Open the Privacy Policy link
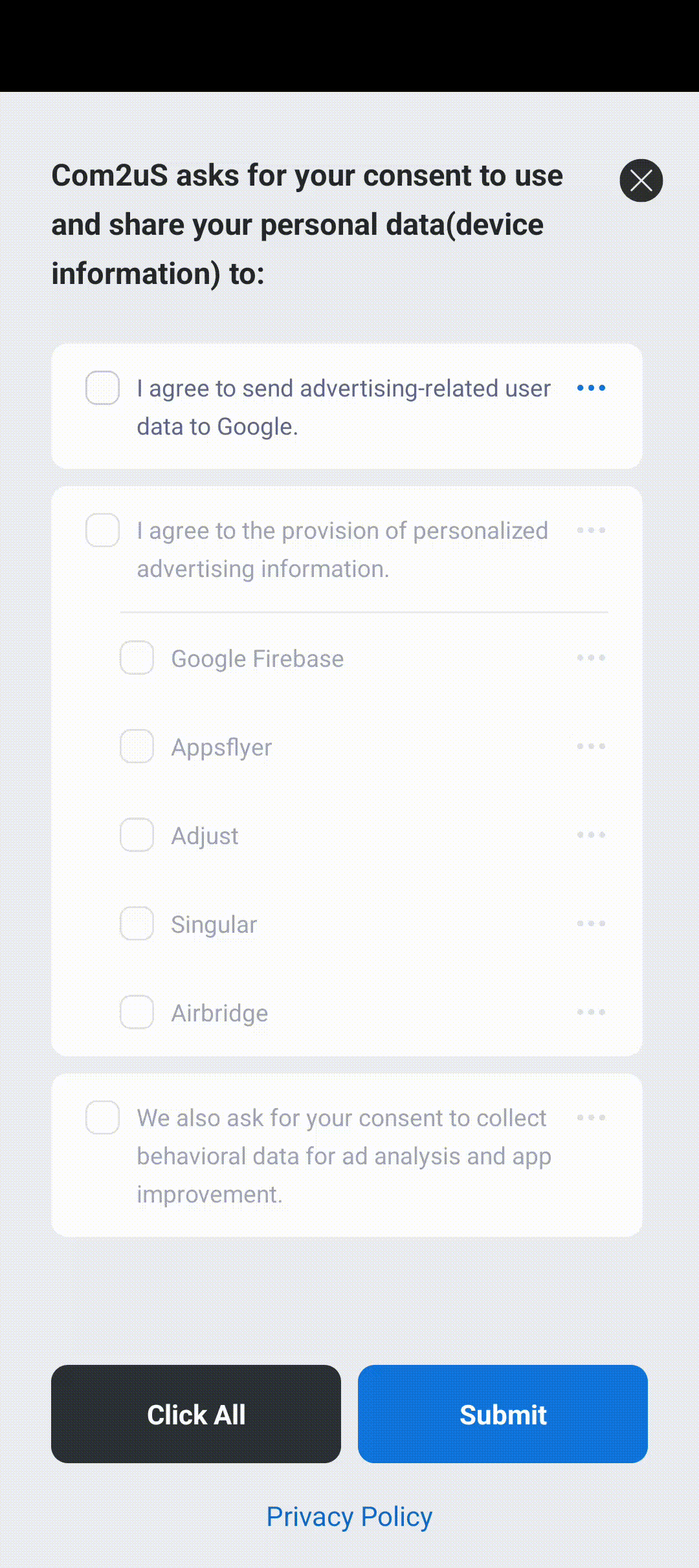Image resolution: width=699 pixels, height=1568 pixels. [349, 1517]
